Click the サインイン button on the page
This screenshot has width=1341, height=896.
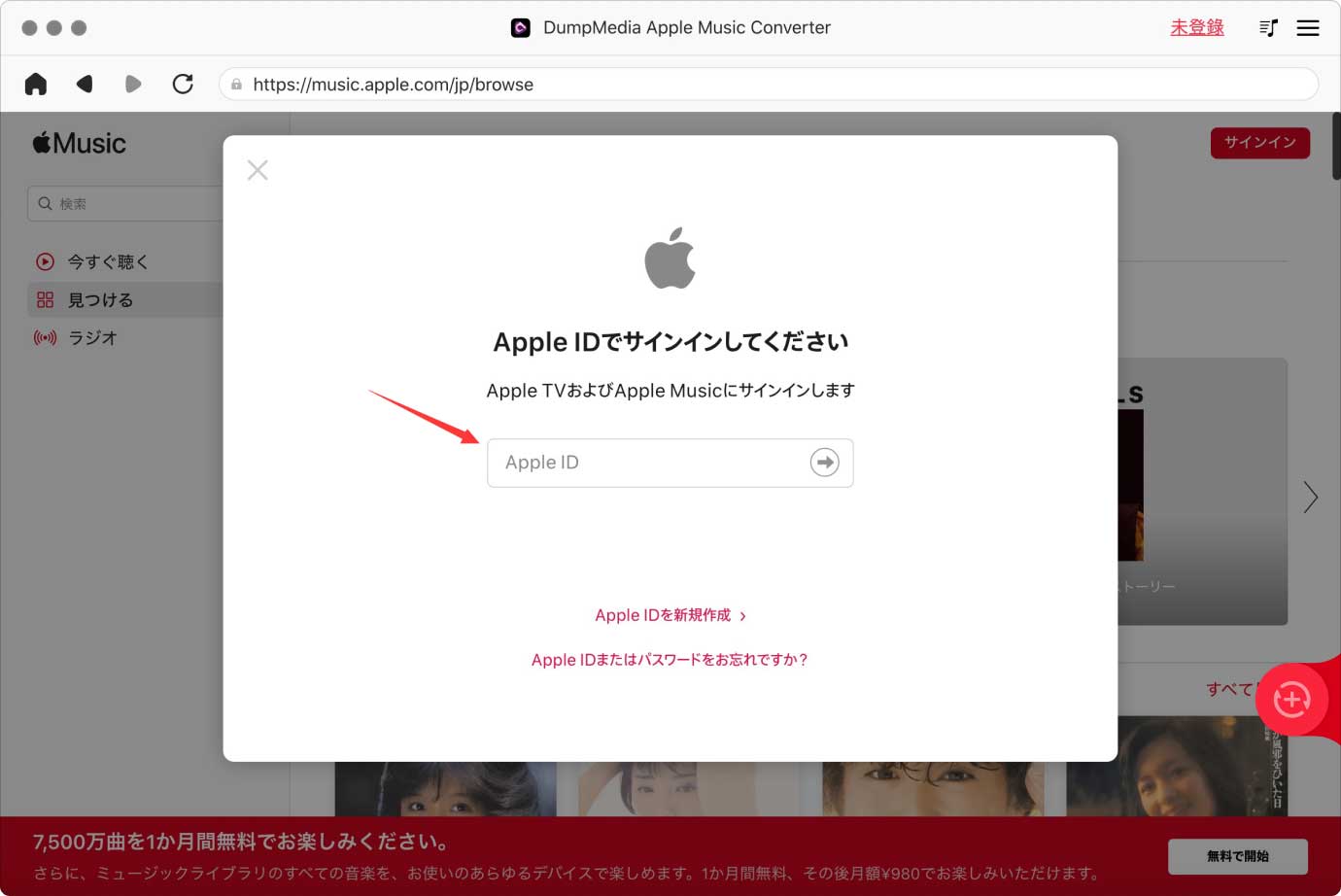(x=1260, y=143)
